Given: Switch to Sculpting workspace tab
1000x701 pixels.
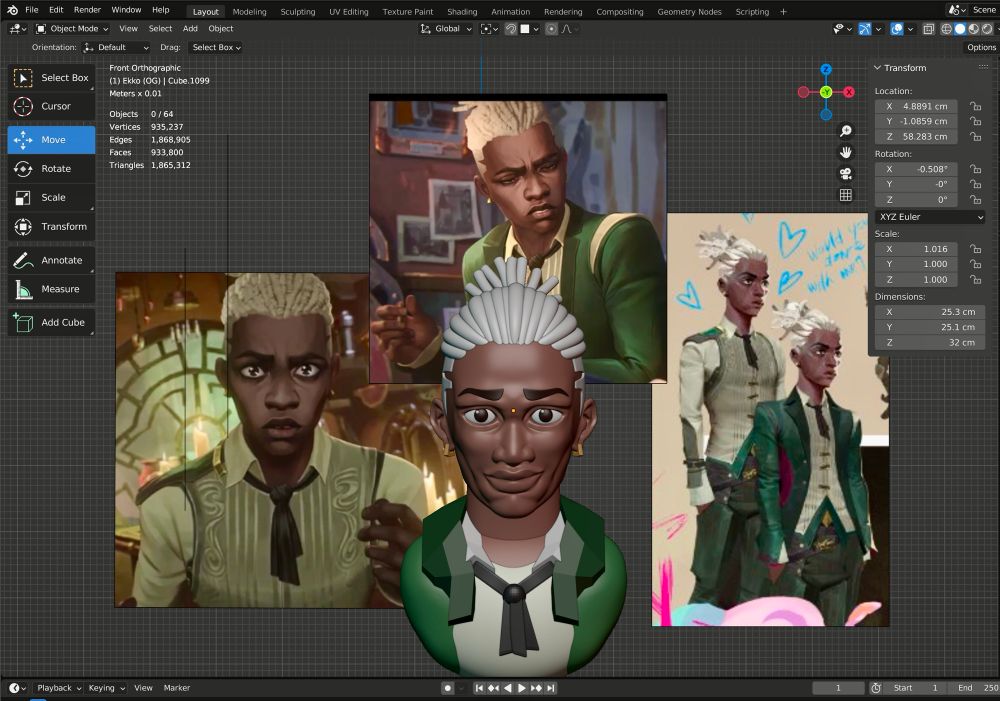Looking at the screenshot, I should pyautogui.click(x=298, y=12).
